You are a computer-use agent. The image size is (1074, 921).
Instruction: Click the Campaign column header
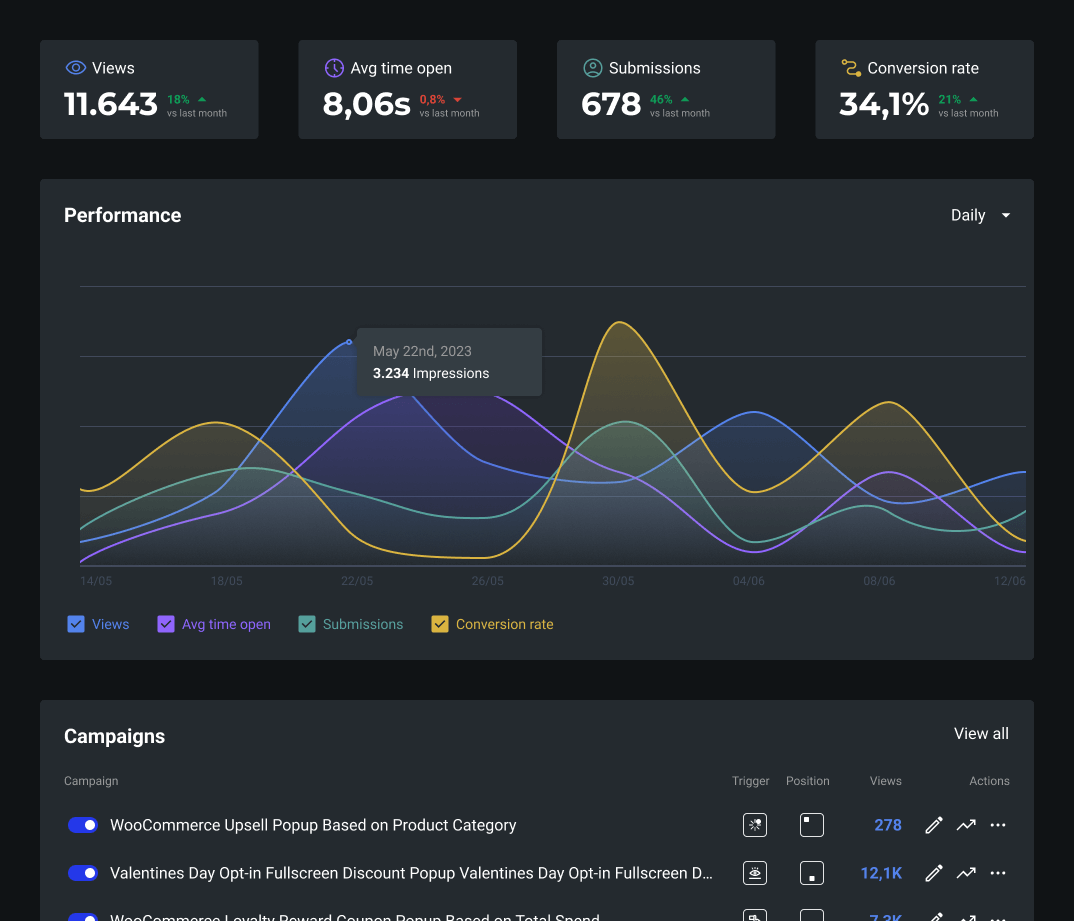coord(91,781)
